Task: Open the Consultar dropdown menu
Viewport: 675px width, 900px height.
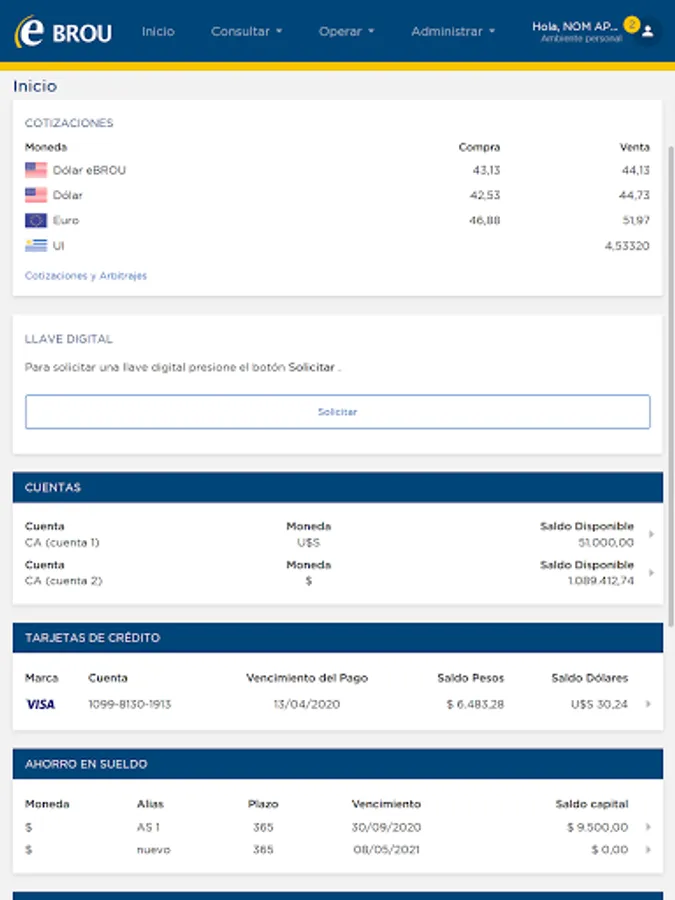Action: coord(246,31)
